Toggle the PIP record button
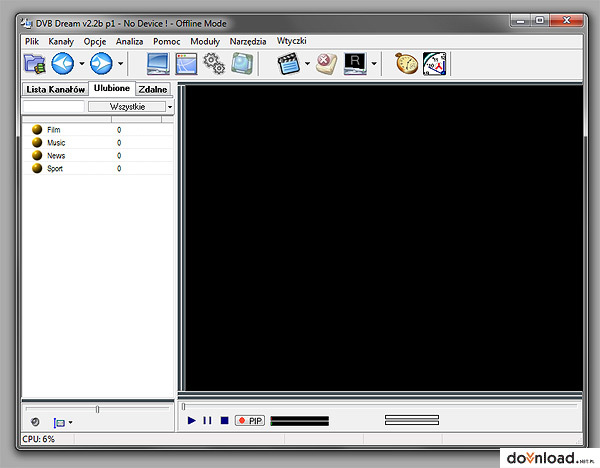This screenshot has width=600, height=468. pyautogui.click(x=250, y=421)
